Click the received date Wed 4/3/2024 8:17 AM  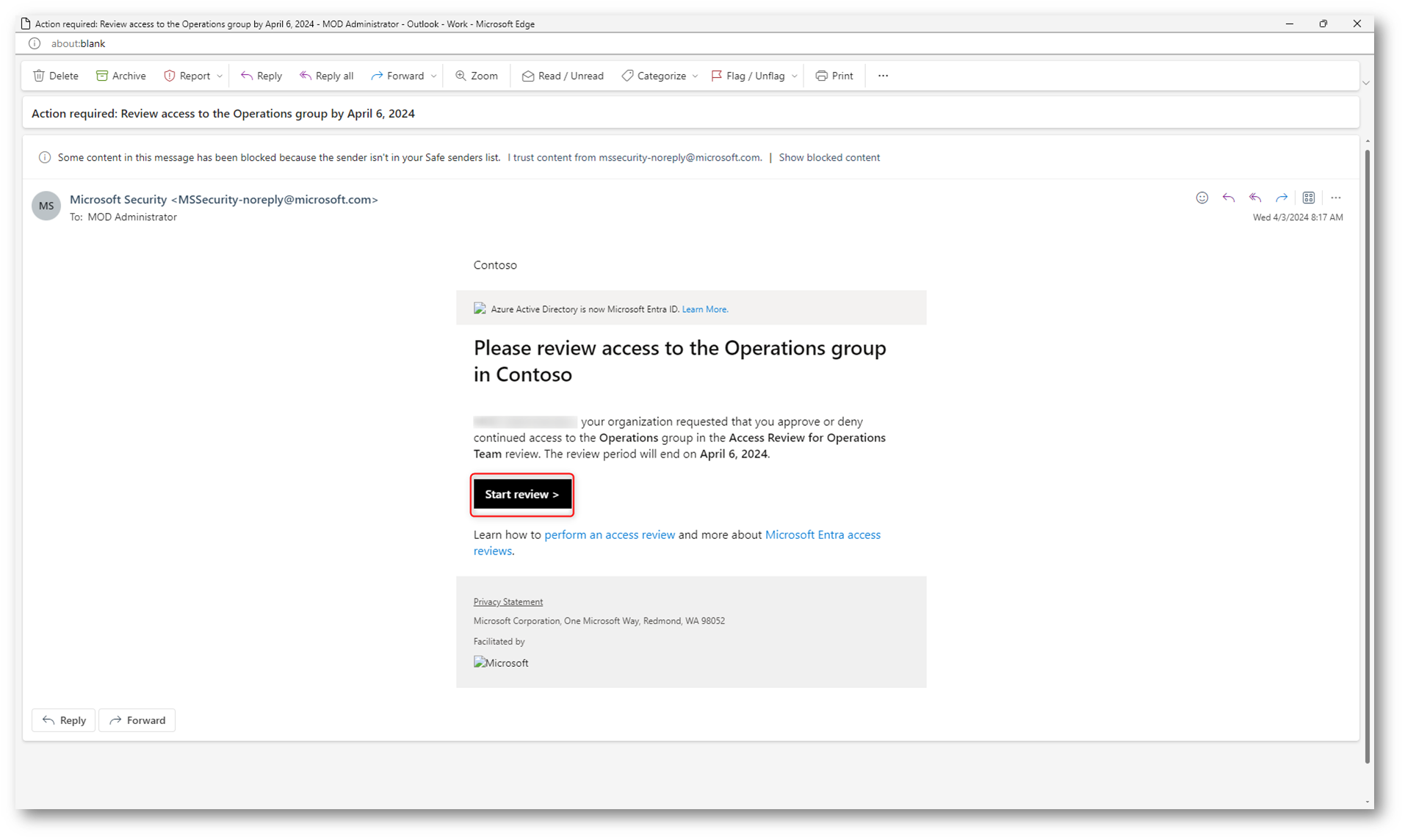[x=1298, y=217]
